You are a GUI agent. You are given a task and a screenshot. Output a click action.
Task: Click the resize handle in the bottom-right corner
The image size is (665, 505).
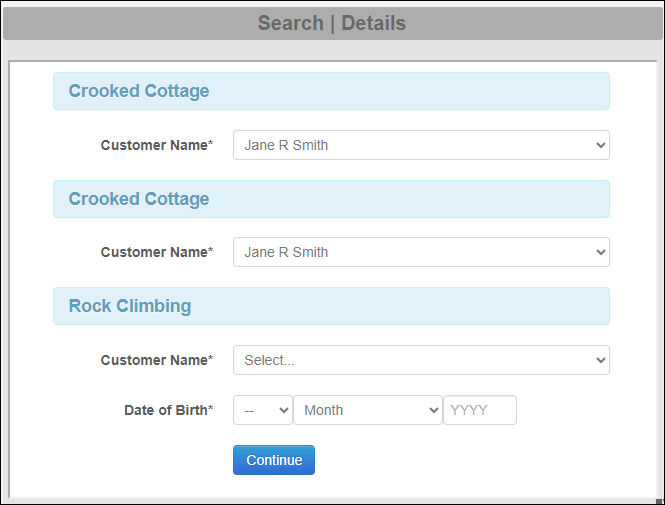coord(659,501)
